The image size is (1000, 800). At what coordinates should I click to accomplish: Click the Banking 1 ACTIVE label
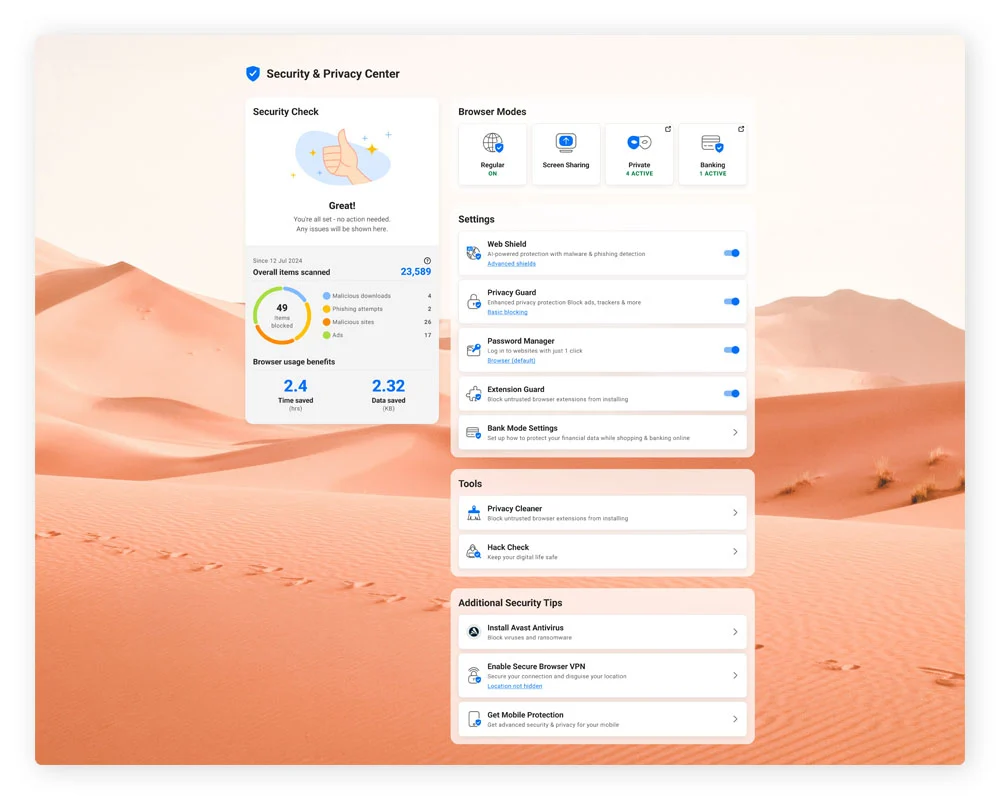pos(712,169)
